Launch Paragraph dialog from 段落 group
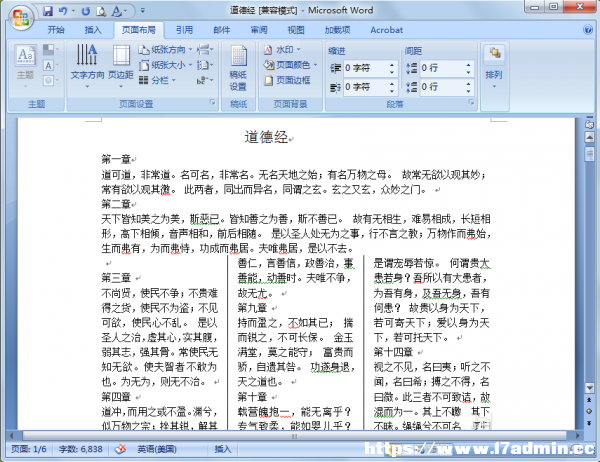The width and height of the screenshot is (600, 462). 471,103
